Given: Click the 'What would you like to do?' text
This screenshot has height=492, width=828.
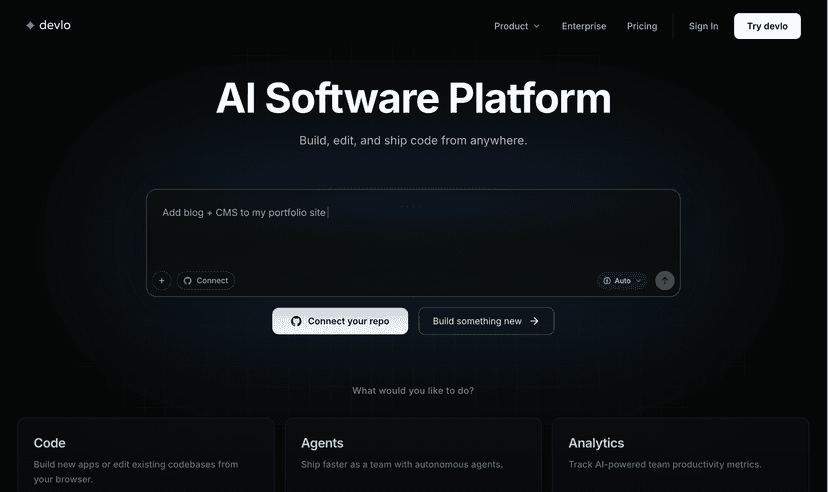Looking at the screenshot, I should 413,391.
